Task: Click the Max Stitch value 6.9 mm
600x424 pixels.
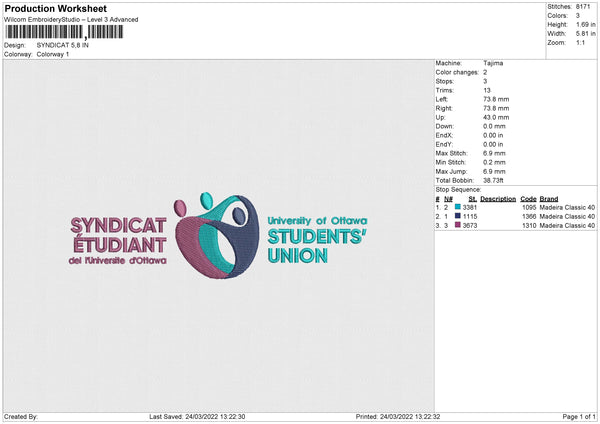Action: pyautogui.click(x=494, y=153)
